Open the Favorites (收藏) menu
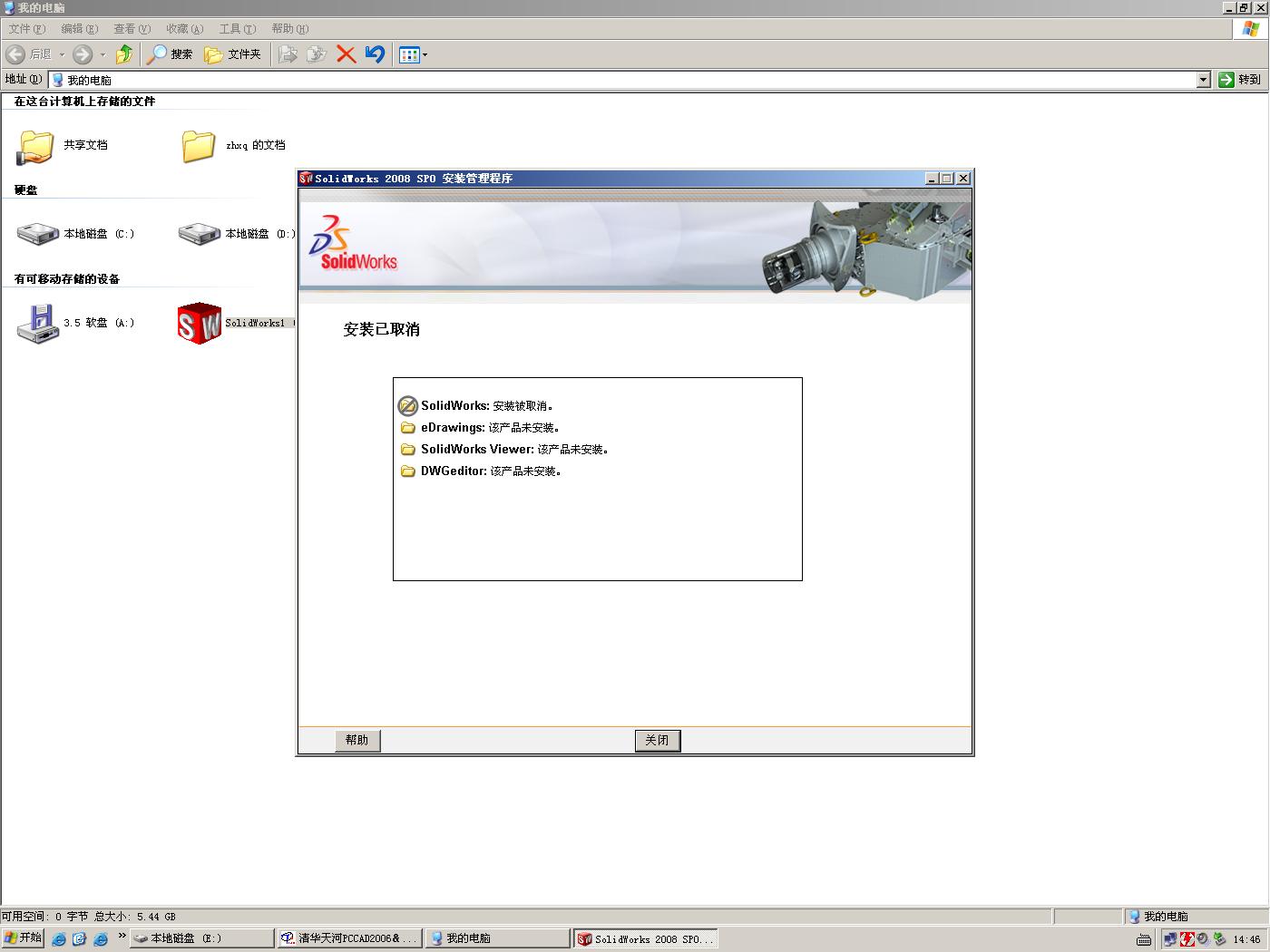The height and width of the screenshot is (952, 1270). point(184,29)
